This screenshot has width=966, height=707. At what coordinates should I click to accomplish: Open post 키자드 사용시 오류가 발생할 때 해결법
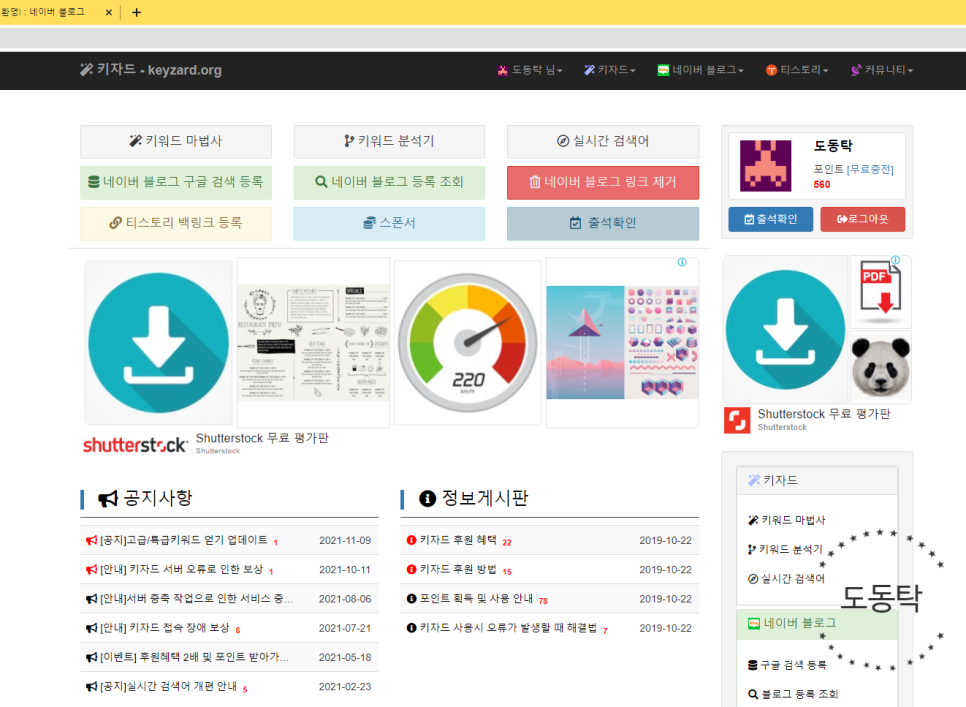[x=508, y=628]
